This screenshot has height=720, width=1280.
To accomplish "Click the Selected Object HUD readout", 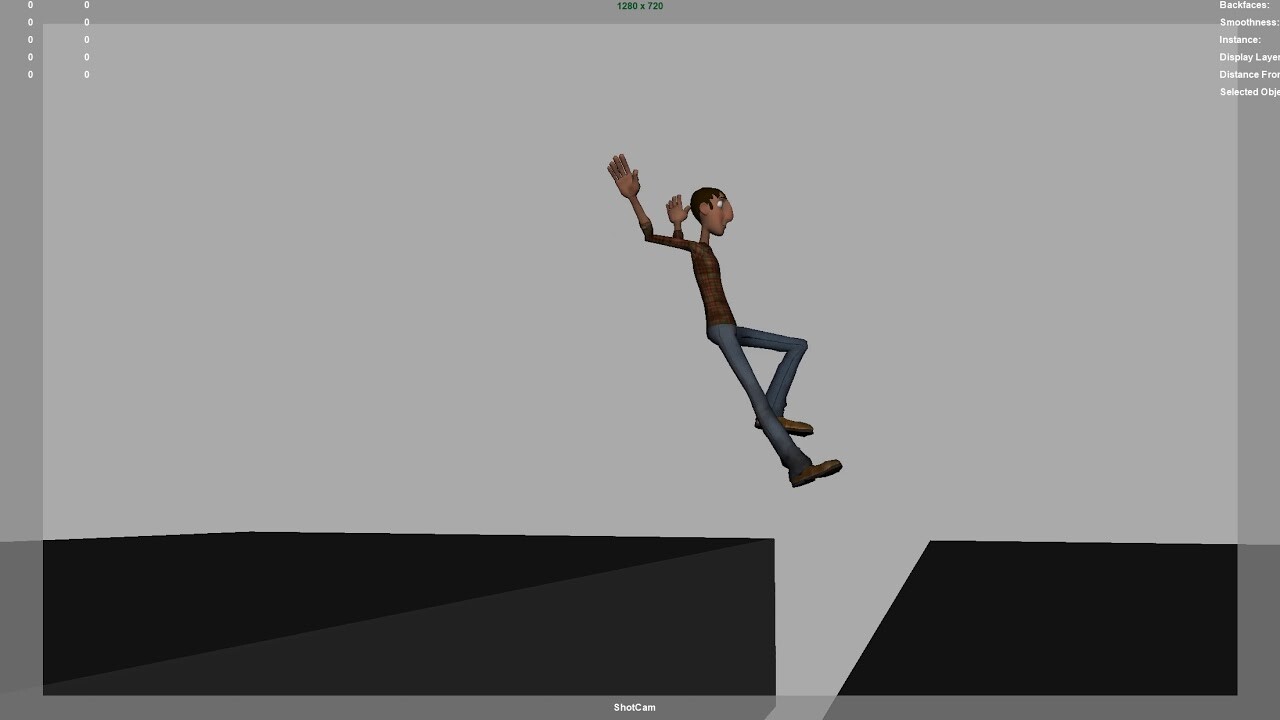I will tap(1248, 91).
